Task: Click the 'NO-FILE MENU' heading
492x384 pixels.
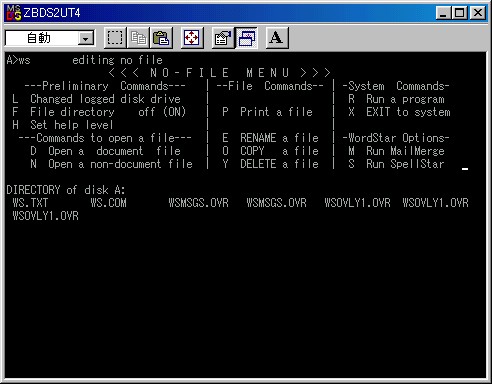Action: pos(219,73)
